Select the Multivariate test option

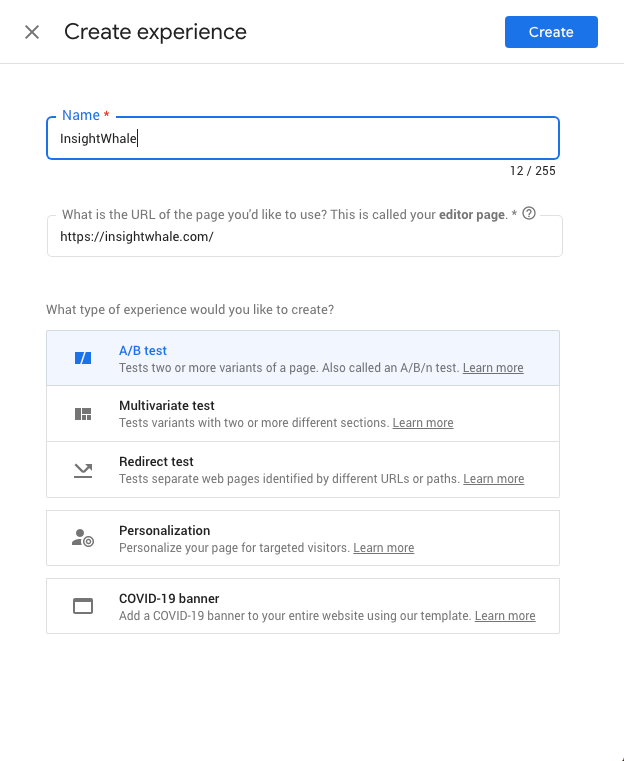(303, 414)
